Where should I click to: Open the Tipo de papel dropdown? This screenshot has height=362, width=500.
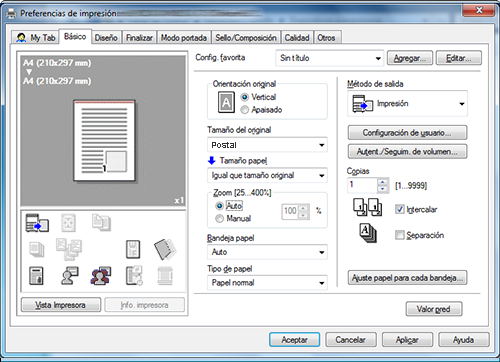click(267, 283)
